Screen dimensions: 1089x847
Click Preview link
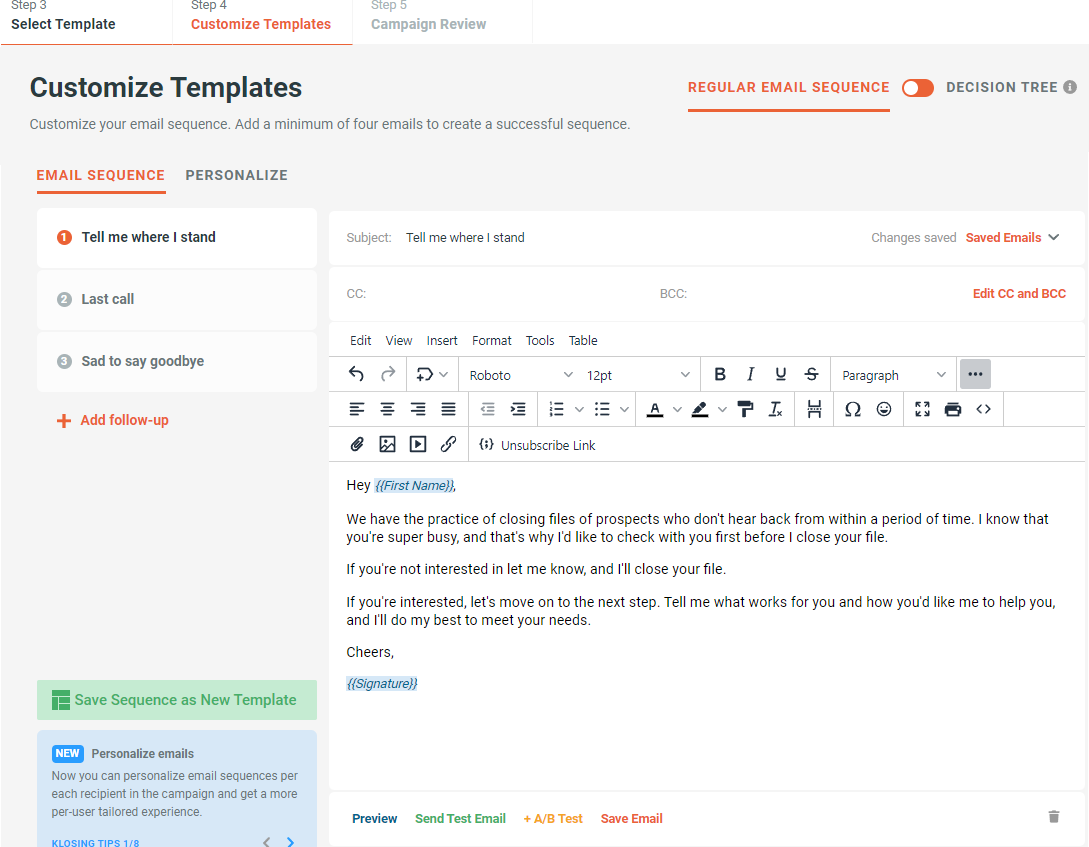tap(374, 819)
